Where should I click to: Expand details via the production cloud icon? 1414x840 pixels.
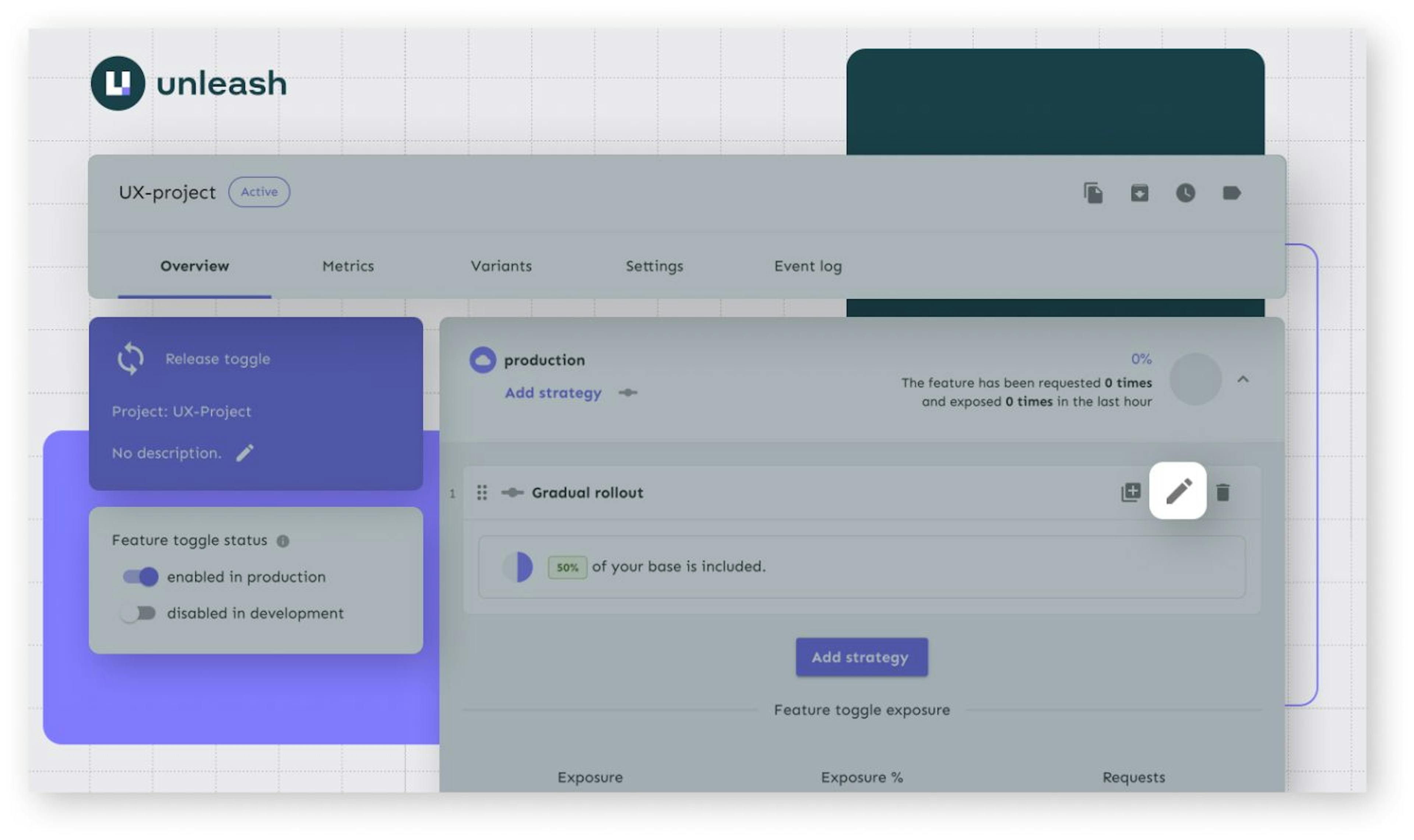coord(482,360)
